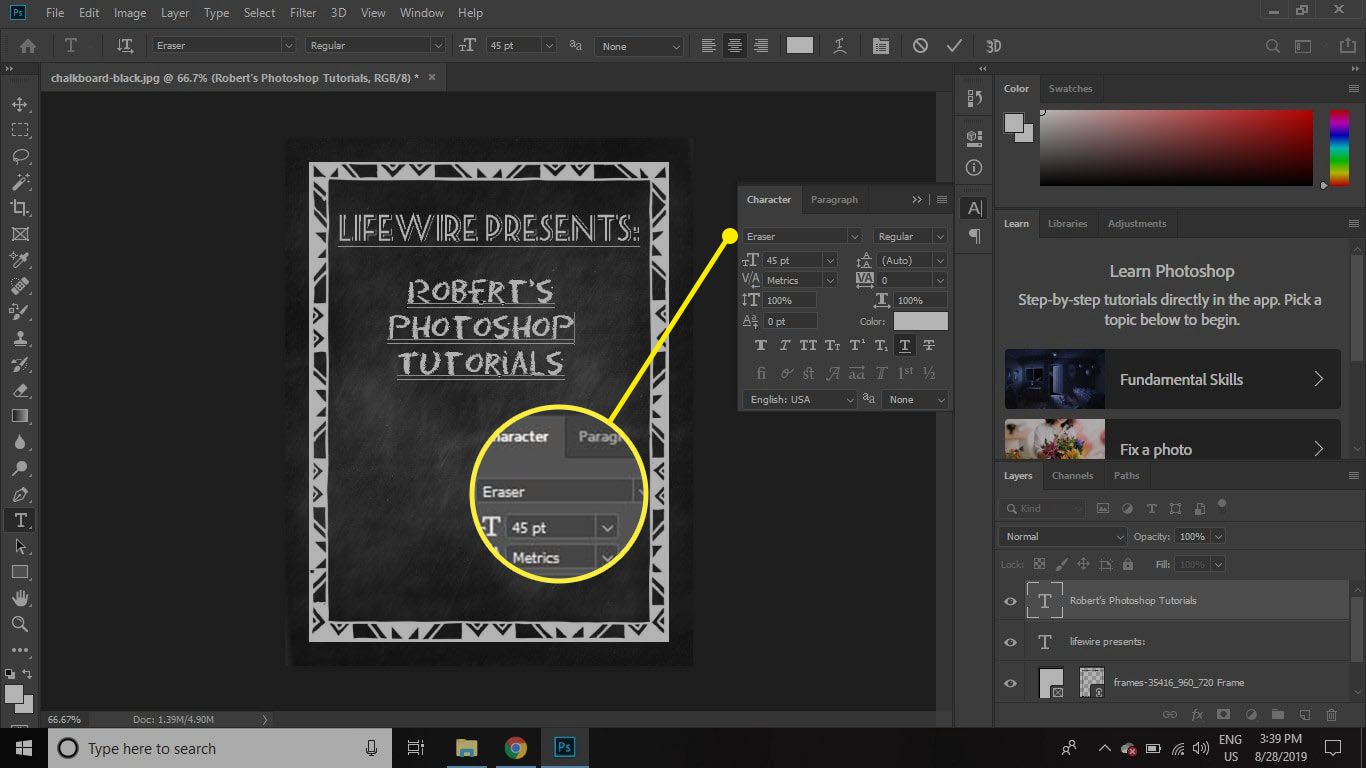The image size is (1366, 768).
Task: Click the Home icon in options bar
Action: click(x=28, y=46)
